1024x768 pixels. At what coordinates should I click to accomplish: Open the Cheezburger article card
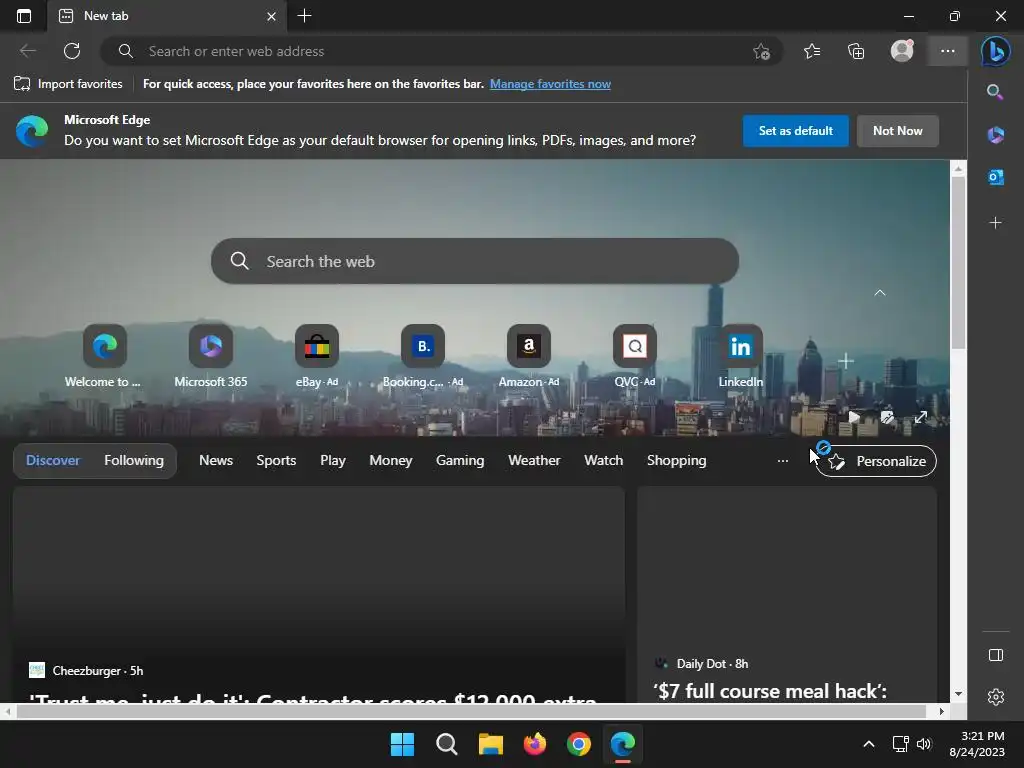(x=319, y=594)
